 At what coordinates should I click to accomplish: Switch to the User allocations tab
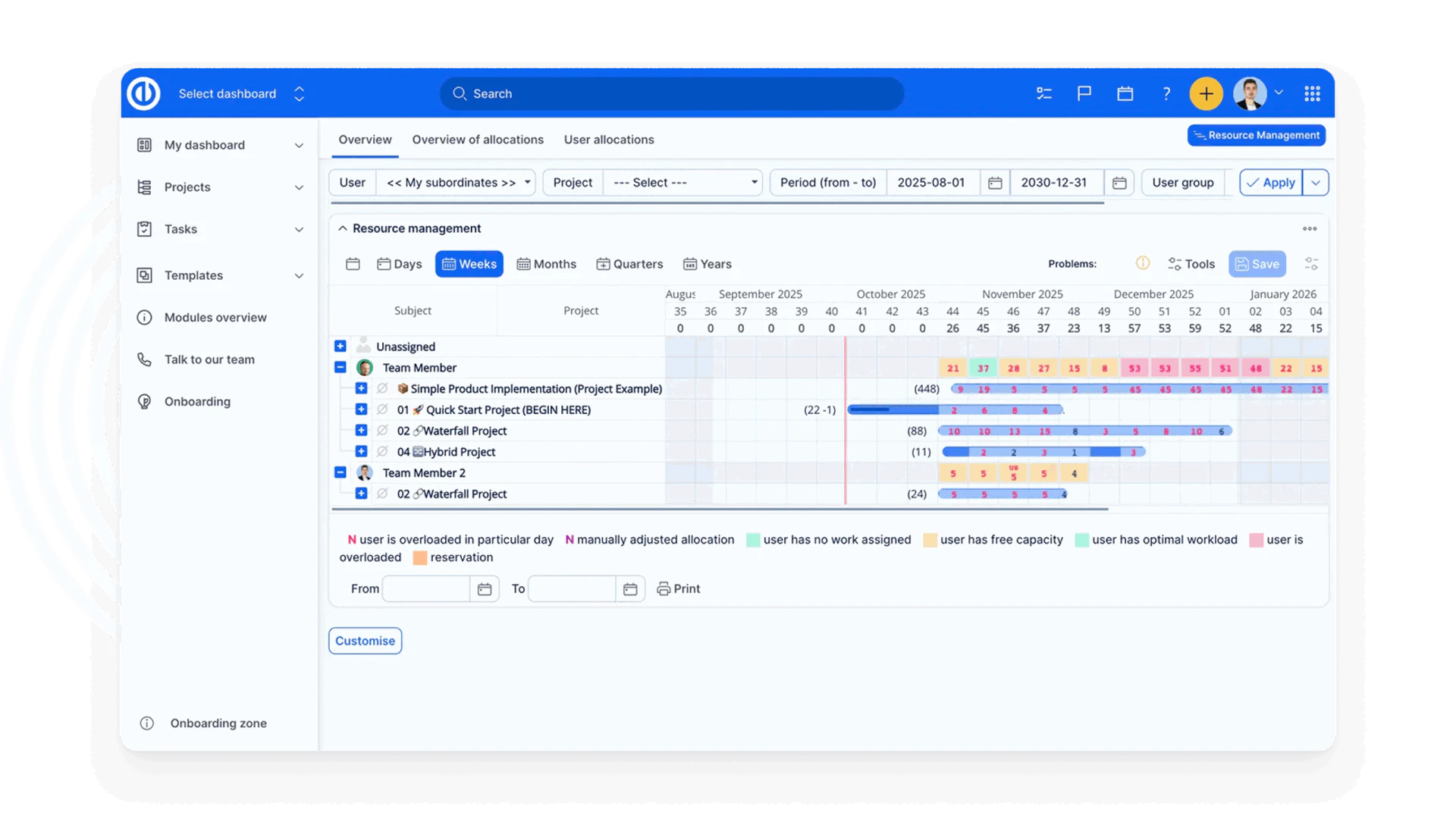pos(609,140)
